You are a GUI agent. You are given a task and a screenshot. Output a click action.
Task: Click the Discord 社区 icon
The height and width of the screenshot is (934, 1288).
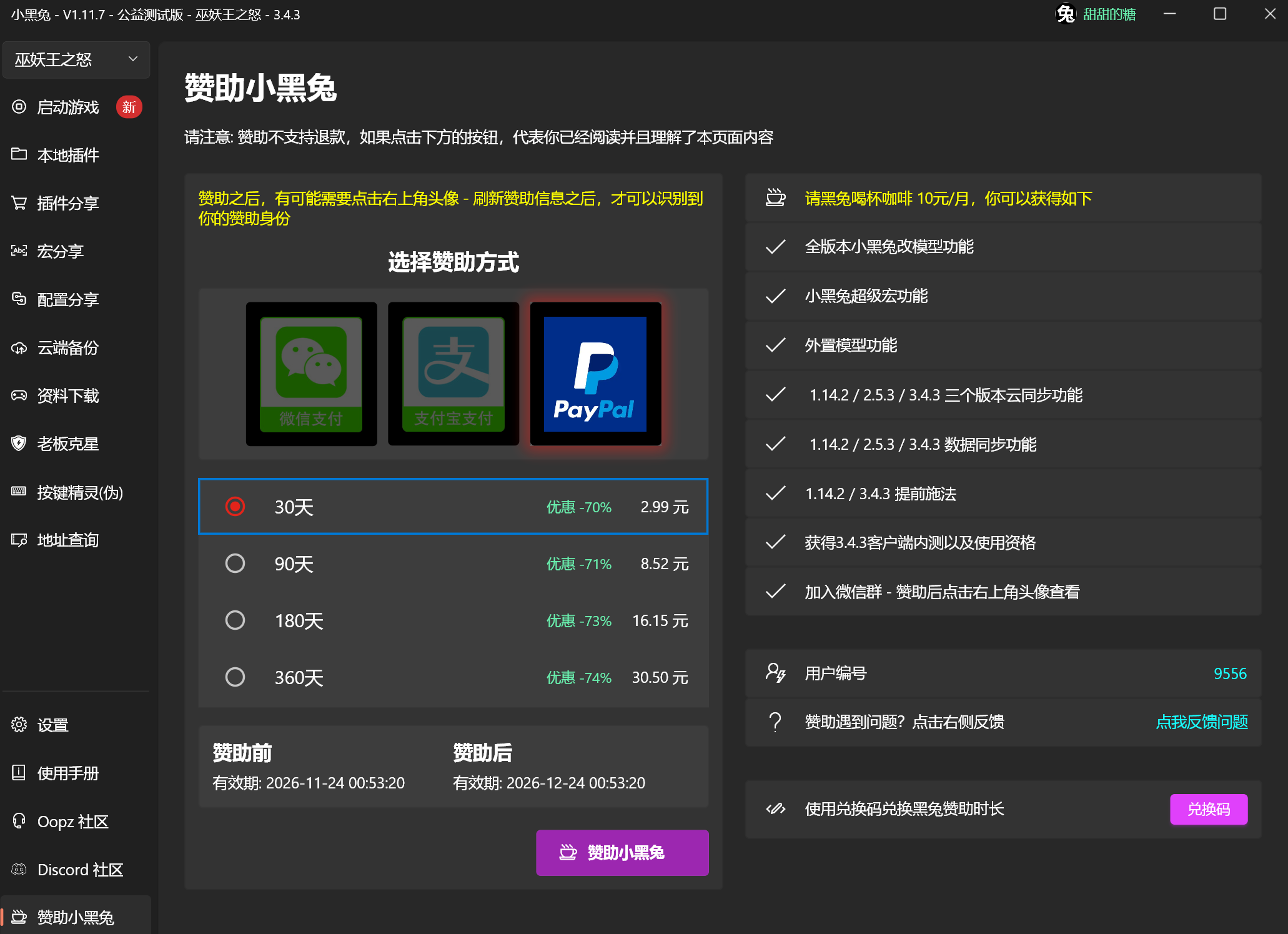click(x=19, y=869)
